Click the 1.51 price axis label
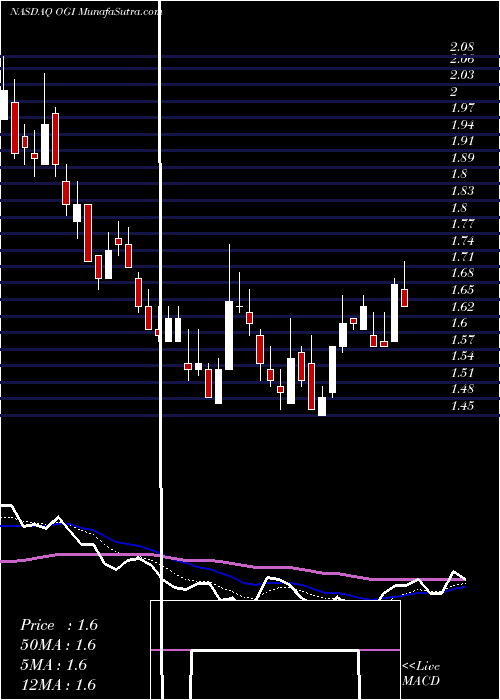This screenshot has height=700, width=500. point(462,372)
